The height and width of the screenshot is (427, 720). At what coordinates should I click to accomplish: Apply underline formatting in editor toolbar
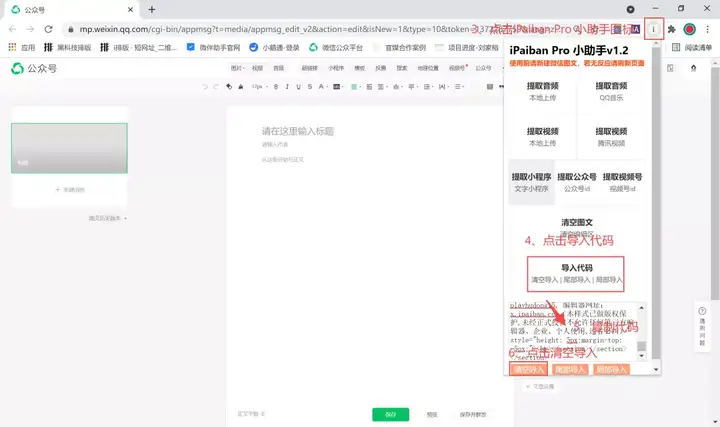click(298, 86)
